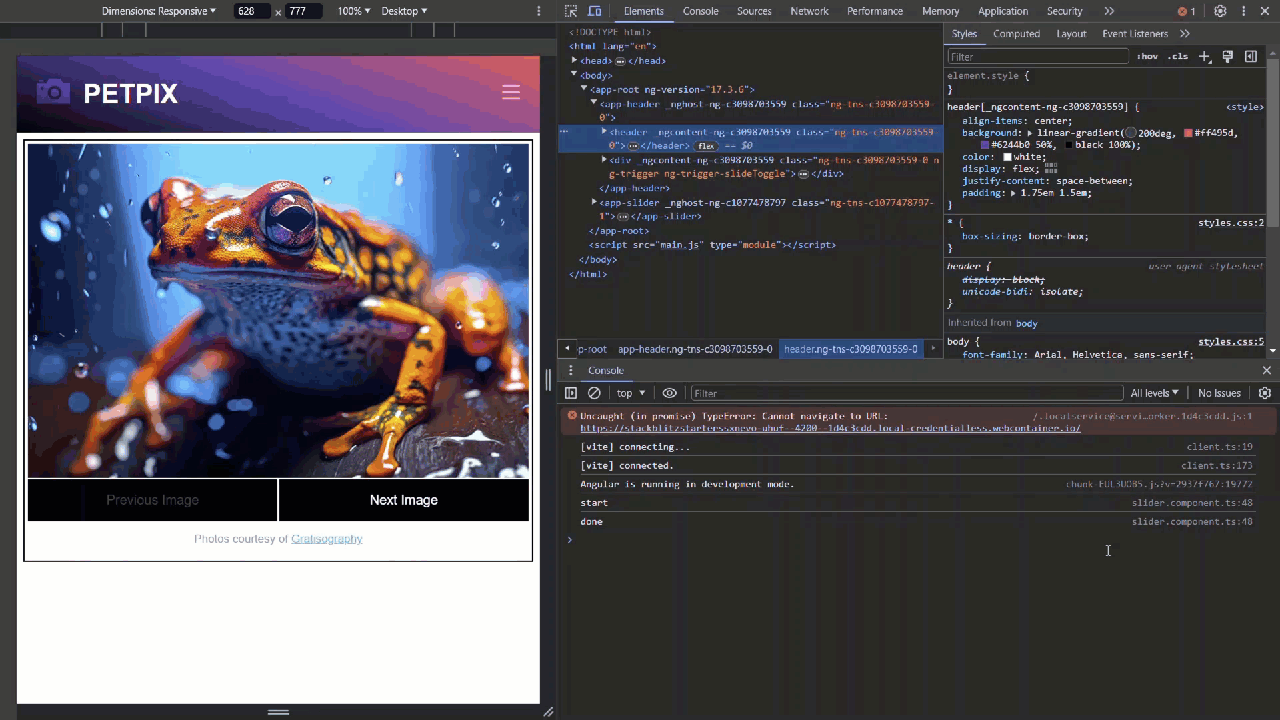
Task: Clear the console
Action: point(594,393)
